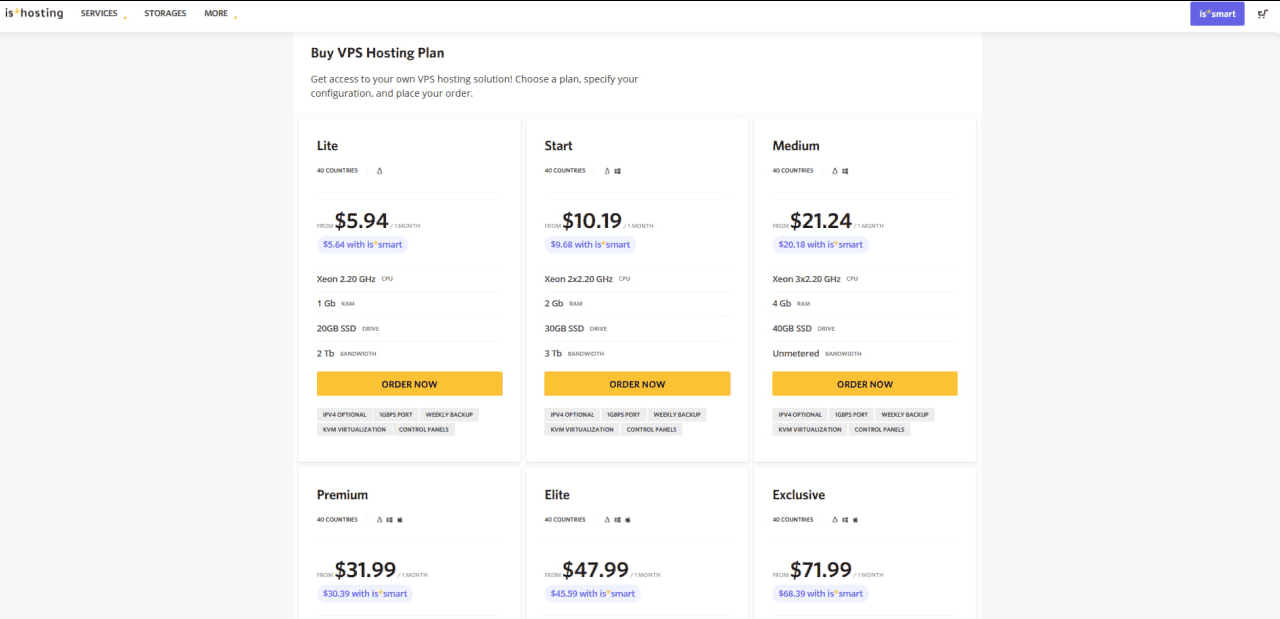
Task: Click the Apple icon on Premium plan
Action: pos(400,520)
